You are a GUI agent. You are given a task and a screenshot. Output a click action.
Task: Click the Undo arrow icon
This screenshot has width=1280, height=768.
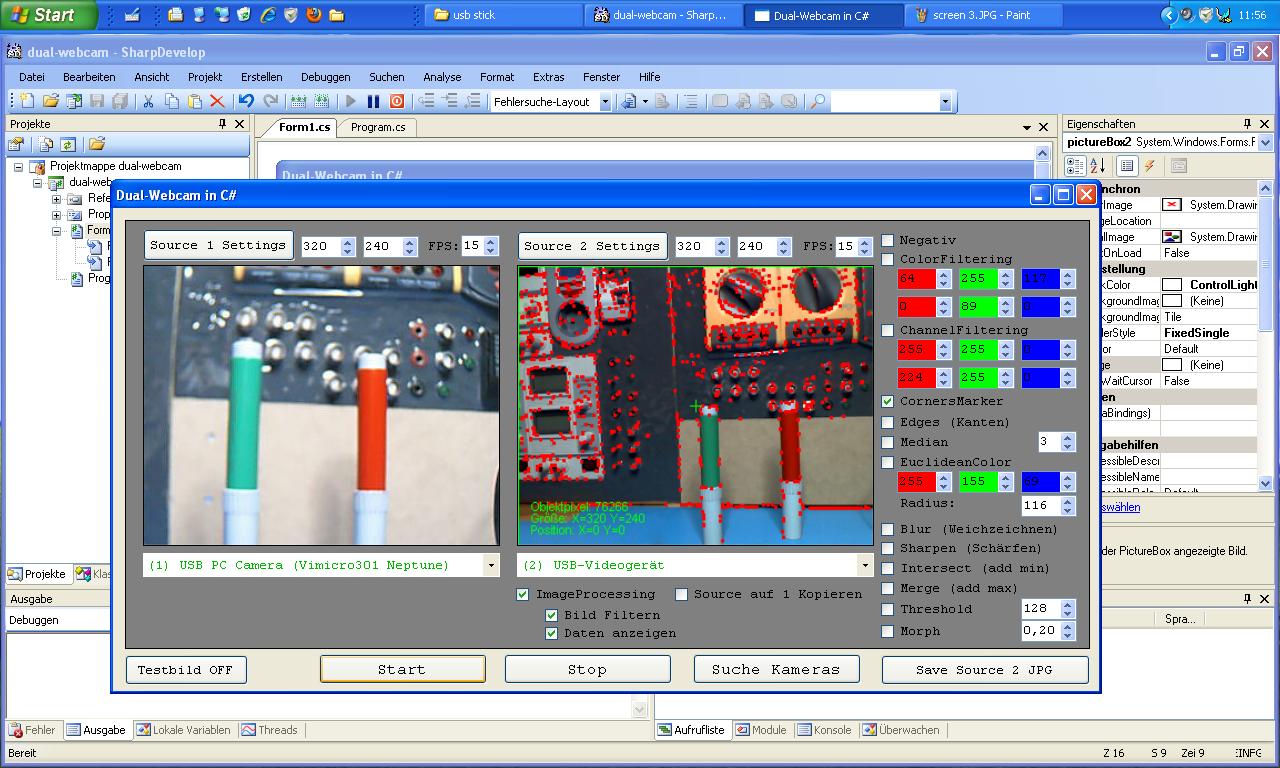(246, 101)
